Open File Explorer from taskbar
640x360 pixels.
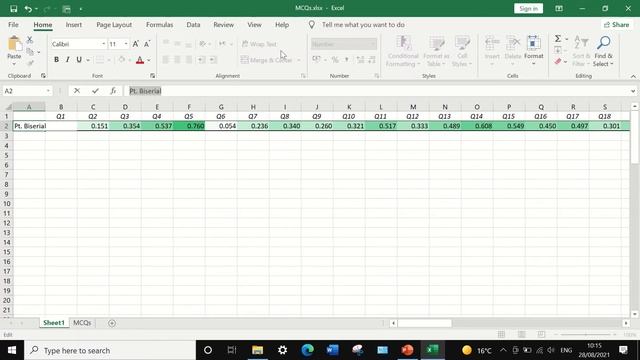coord(258,350)
